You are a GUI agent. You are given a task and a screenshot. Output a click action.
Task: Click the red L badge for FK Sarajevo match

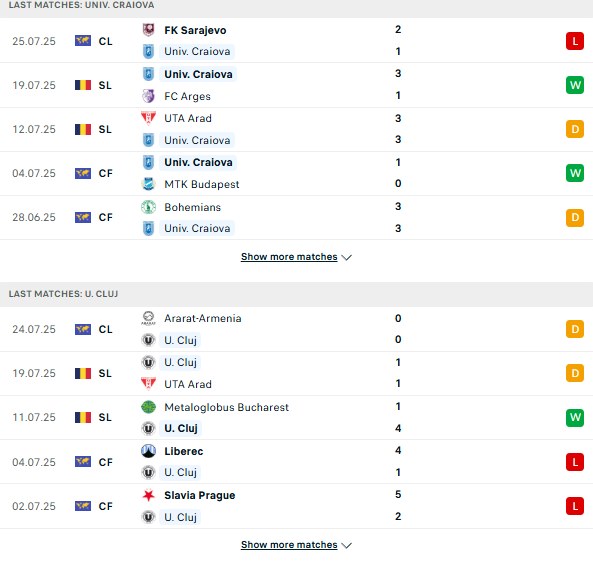coord(575,41)
